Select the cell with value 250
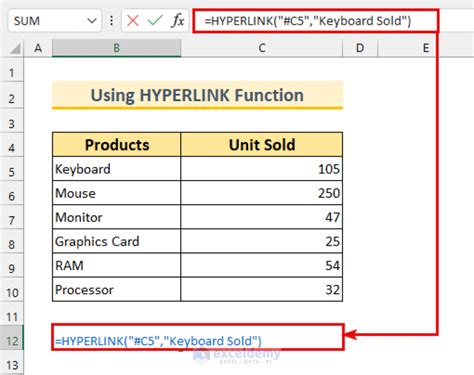This screenshot has width=474, height=375. click(262, 193)
